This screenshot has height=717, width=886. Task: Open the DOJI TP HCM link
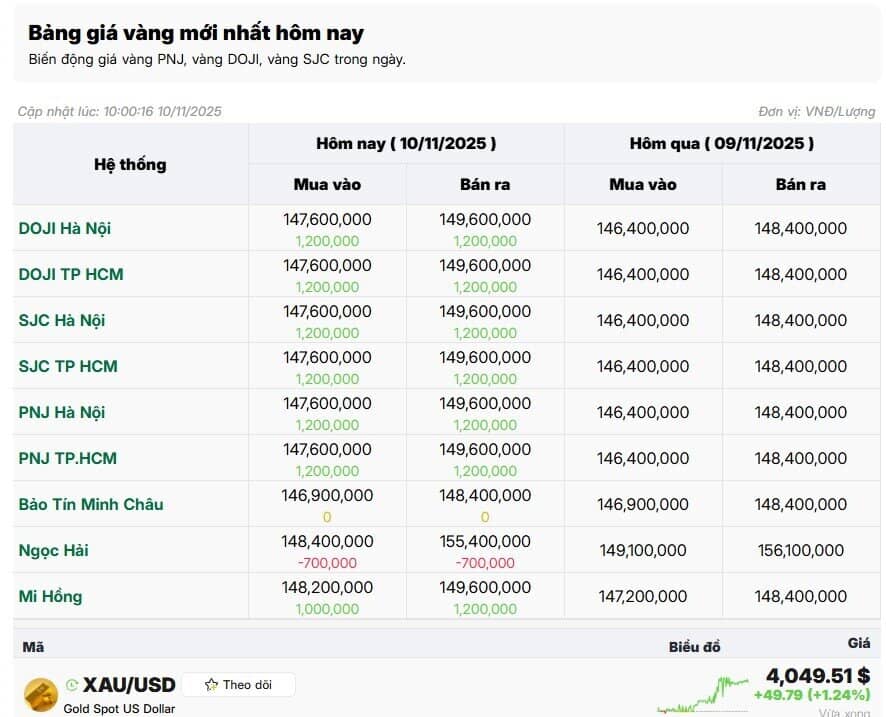71,274
